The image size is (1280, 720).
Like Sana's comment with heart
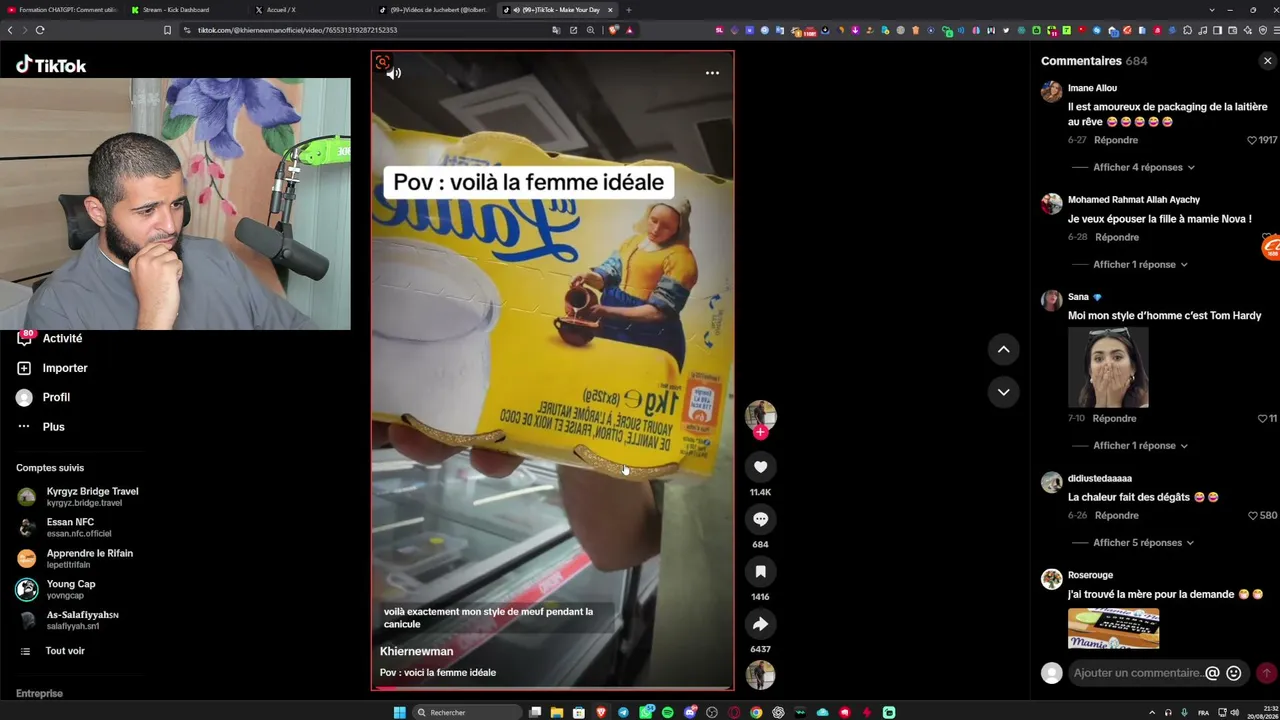pos(1262,418)
